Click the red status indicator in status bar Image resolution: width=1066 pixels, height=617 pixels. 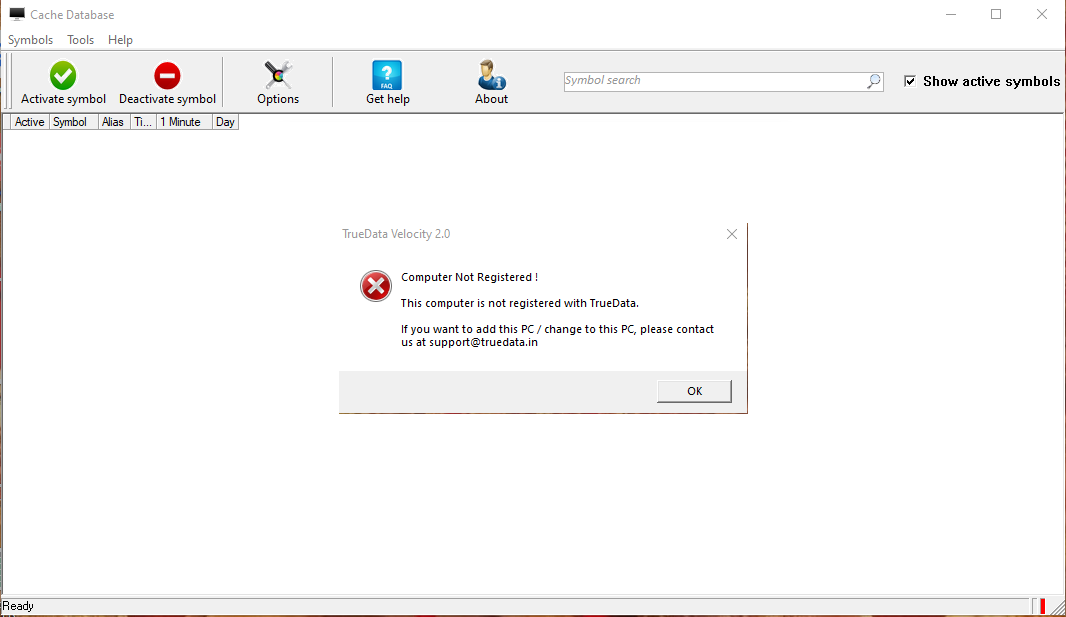pos(1042,605)
